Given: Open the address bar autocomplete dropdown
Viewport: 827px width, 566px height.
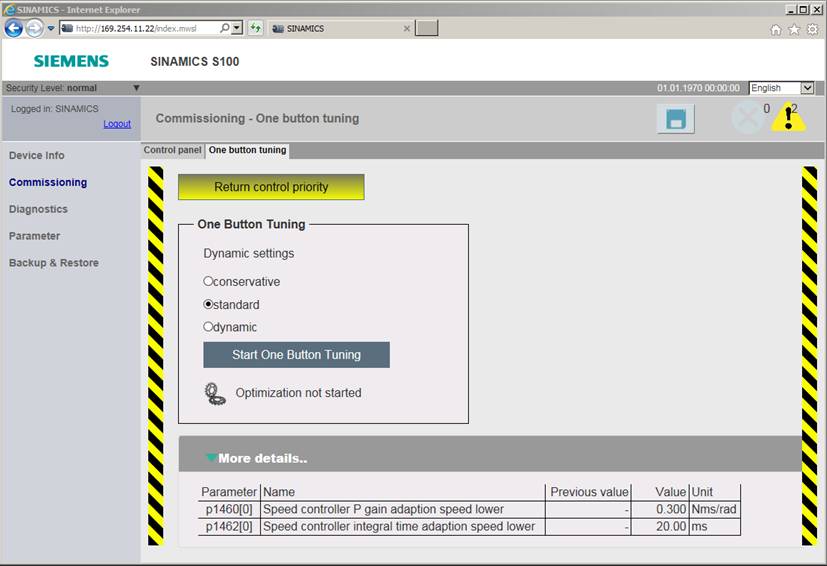Looking at the screenshot, I should [x=237, y=28].
